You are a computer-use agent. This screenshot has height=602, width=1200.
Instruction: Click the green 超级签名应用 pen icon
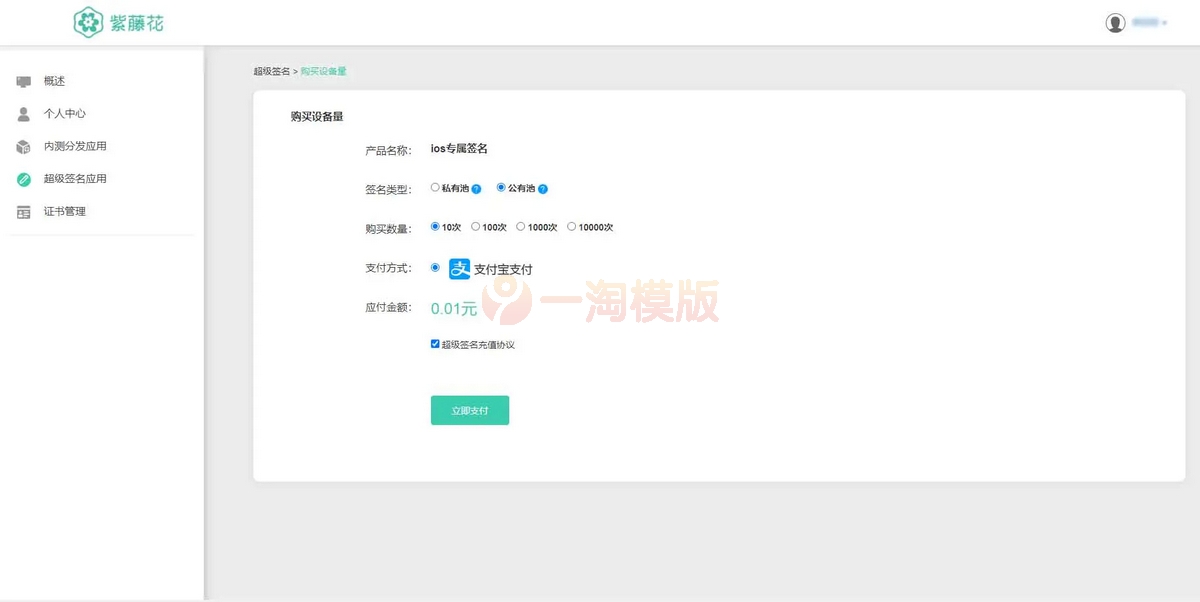pos(22,178)
